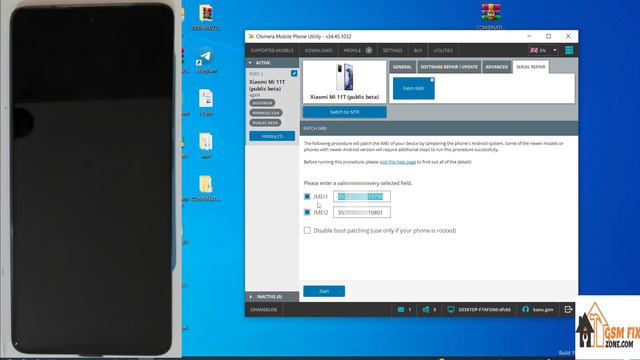Screen dimensions: 640x360
Task: Click the top tag pill on the device card
Action: tap(262, 103)
